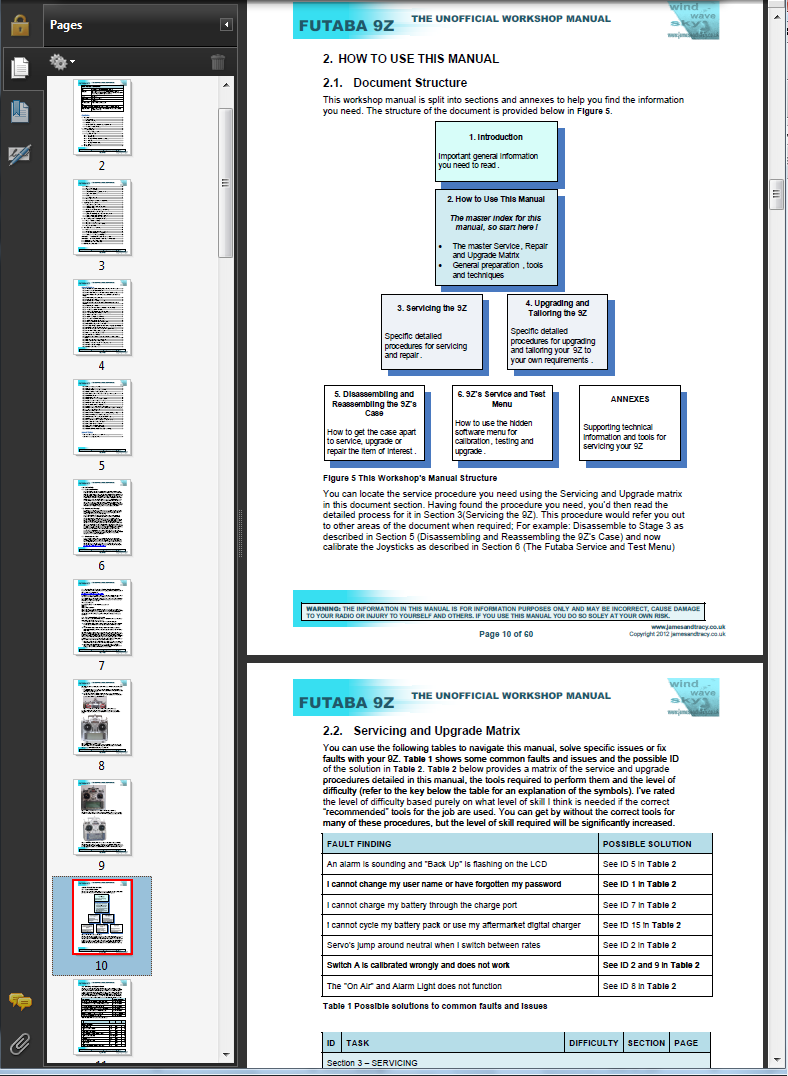Click the www.jamesandtracy.co.uk footer link
Image resolution: width=788 pixels, height=1076 pixels.
tap(688, 627)
